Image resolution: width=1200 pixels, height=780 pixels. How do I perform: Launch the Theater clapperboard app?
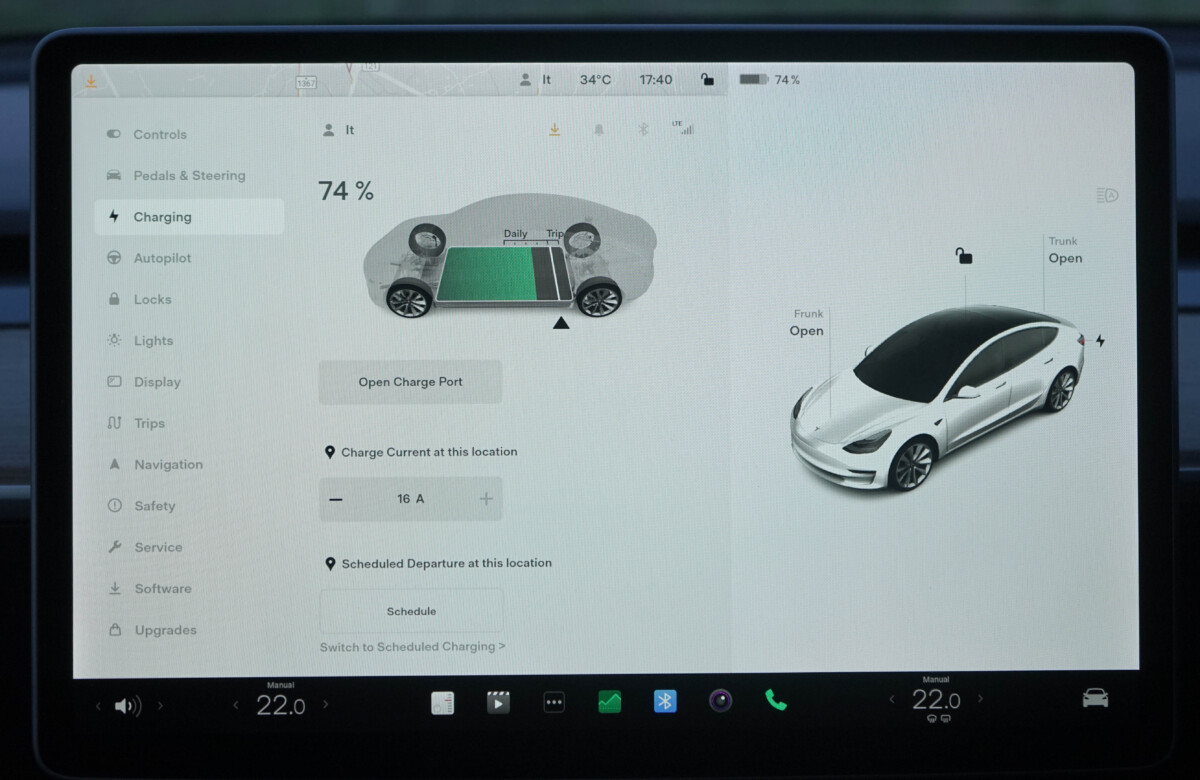point(498,703)
